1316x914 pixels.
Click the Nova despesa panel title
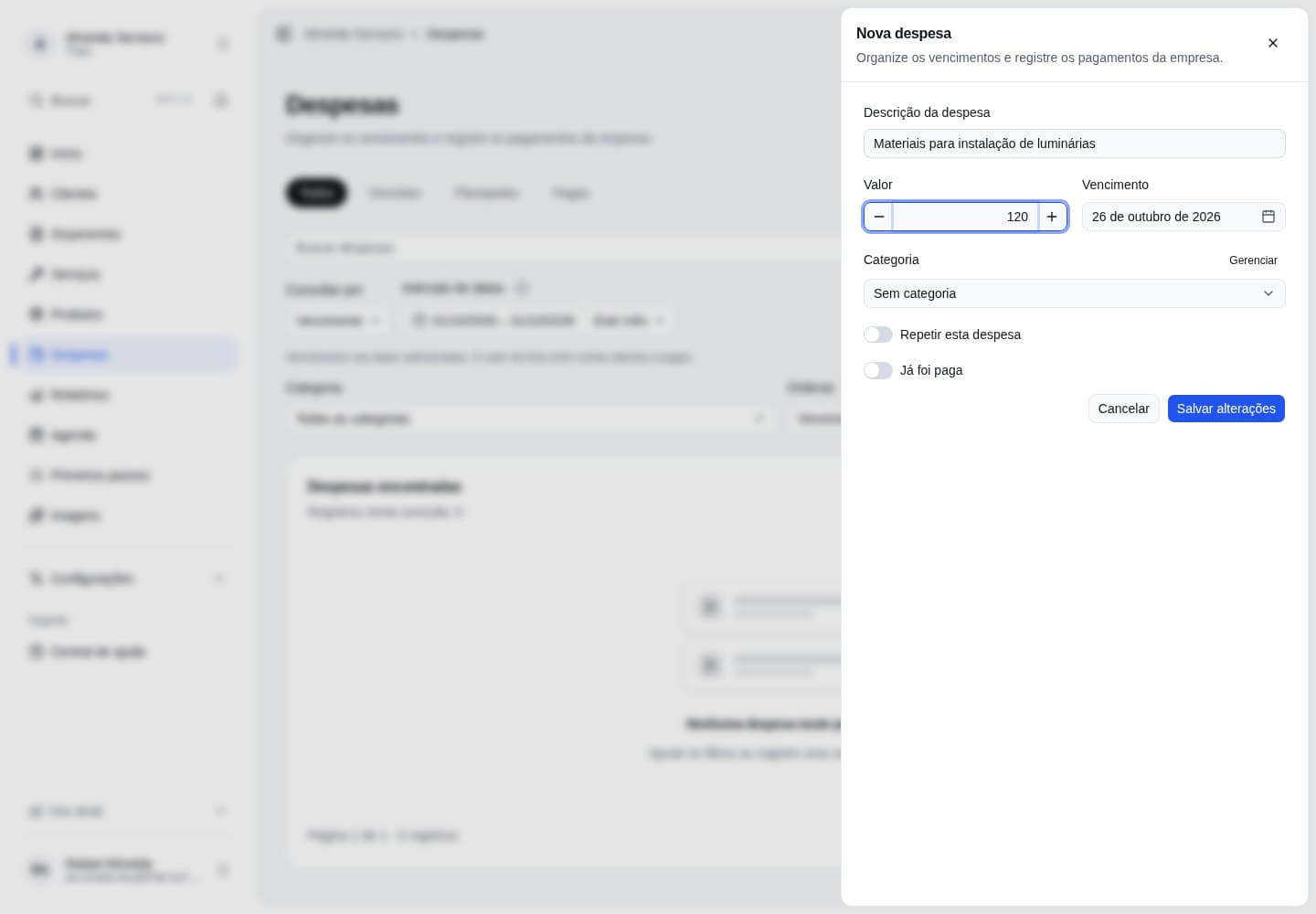pyautogui.click(x=904, y=33)
